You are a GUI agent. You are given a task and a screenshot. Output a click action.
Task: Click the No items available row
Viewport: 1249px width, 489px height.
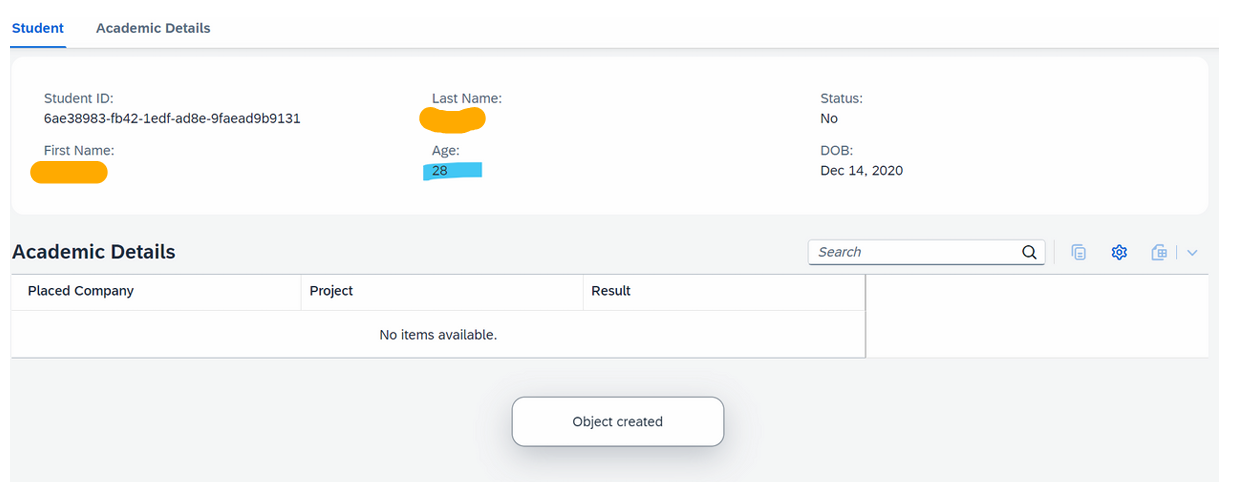(438, 334)
